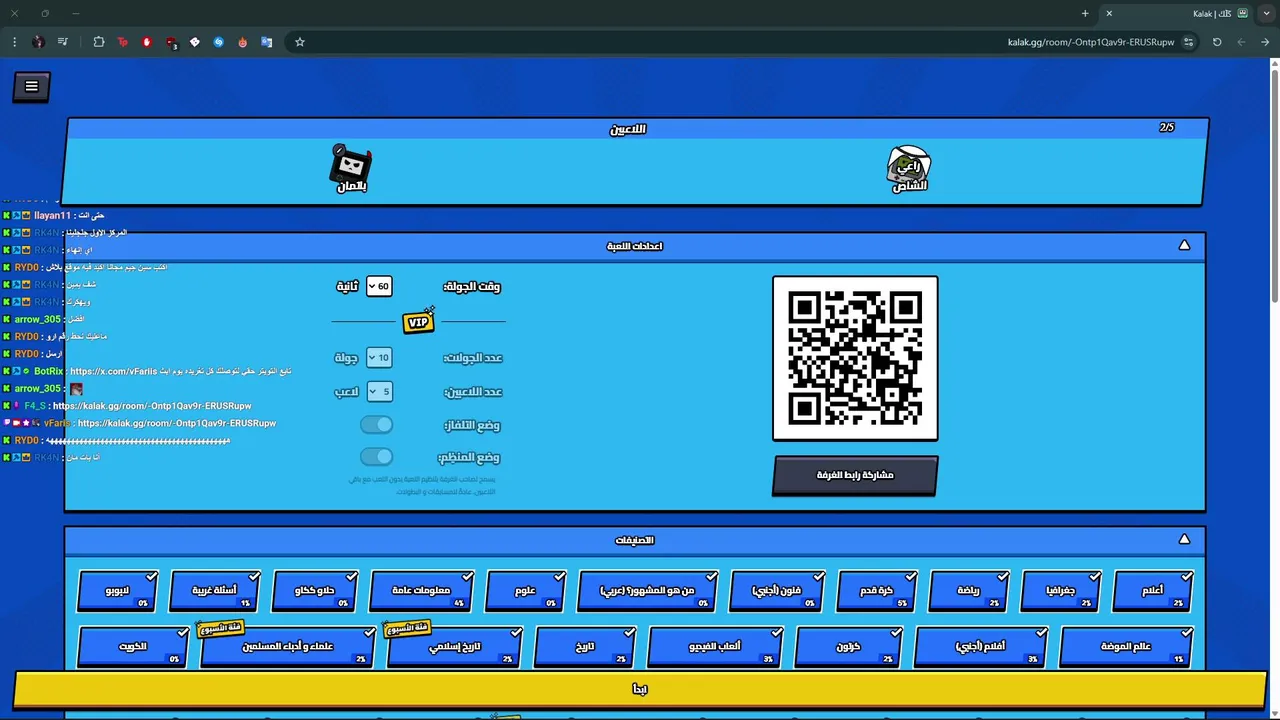Toggle the وضع التلفاز switch
The width and height of the screenshot is (1280, 720).
coord(377,425)
